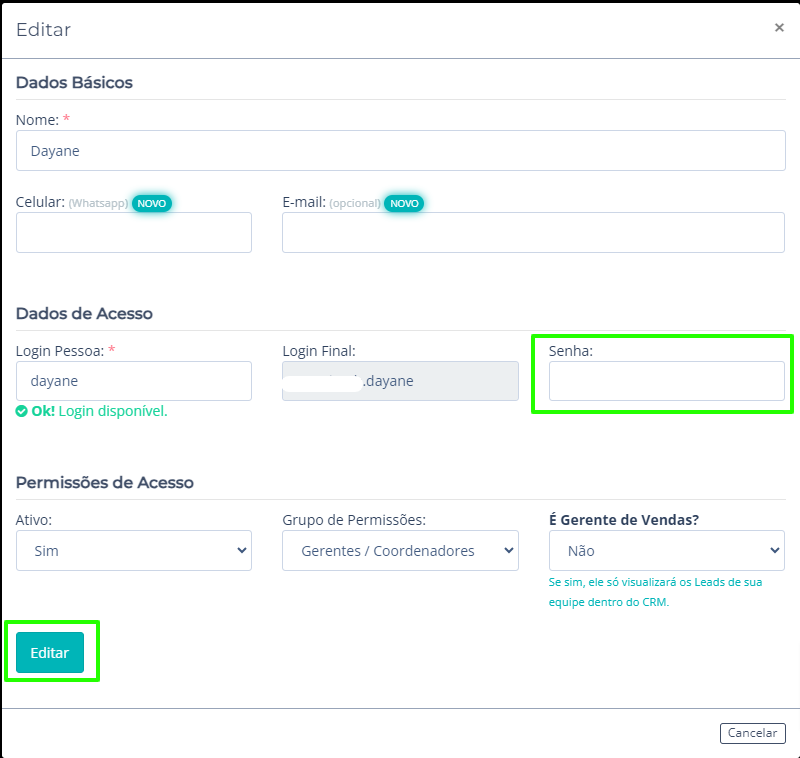Close the Editar dialog with the X
800x758 pixels.
tap(779, 28)
